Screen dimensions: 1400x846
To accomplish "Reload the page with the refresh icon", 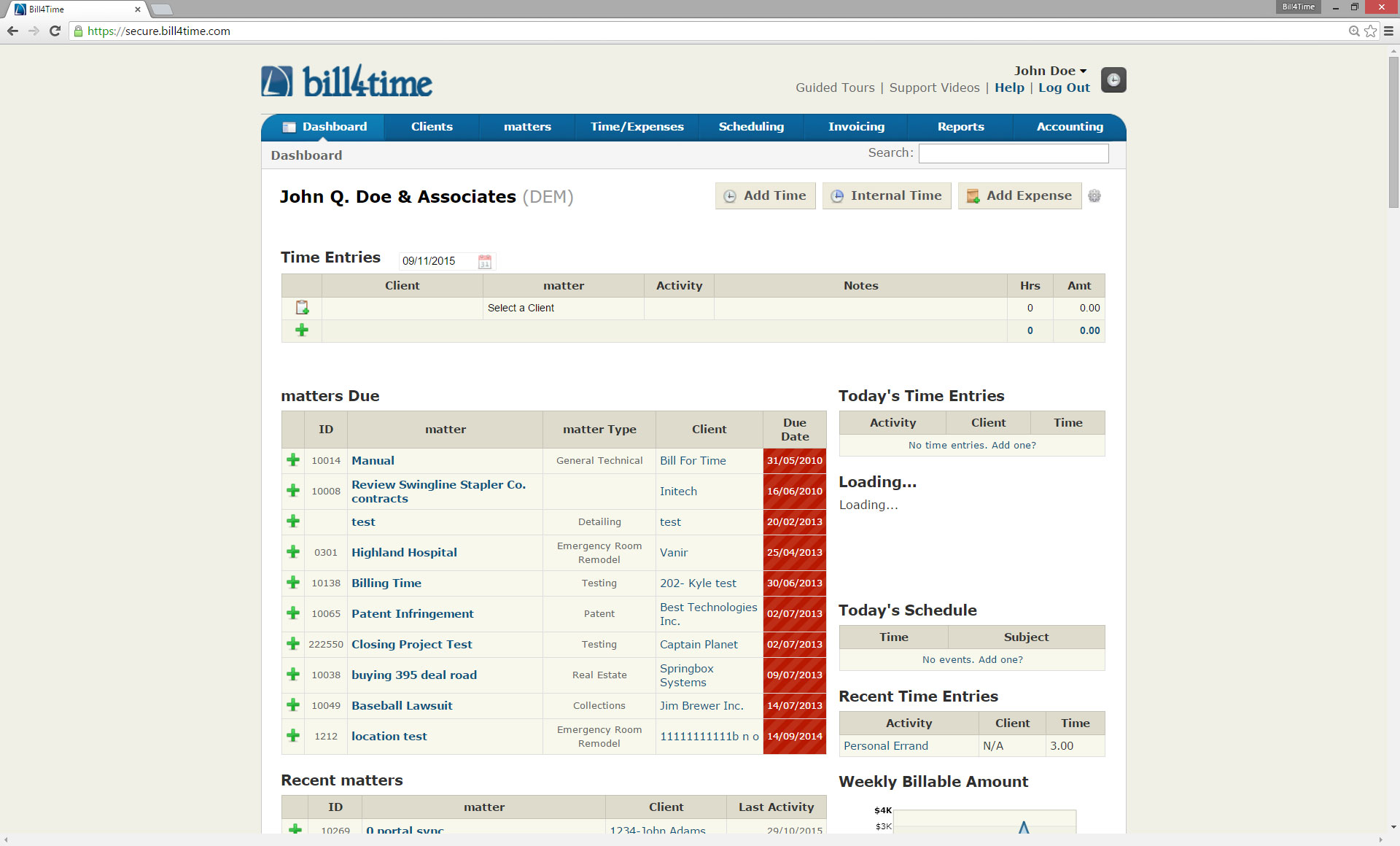I will (x=55, y=31).
